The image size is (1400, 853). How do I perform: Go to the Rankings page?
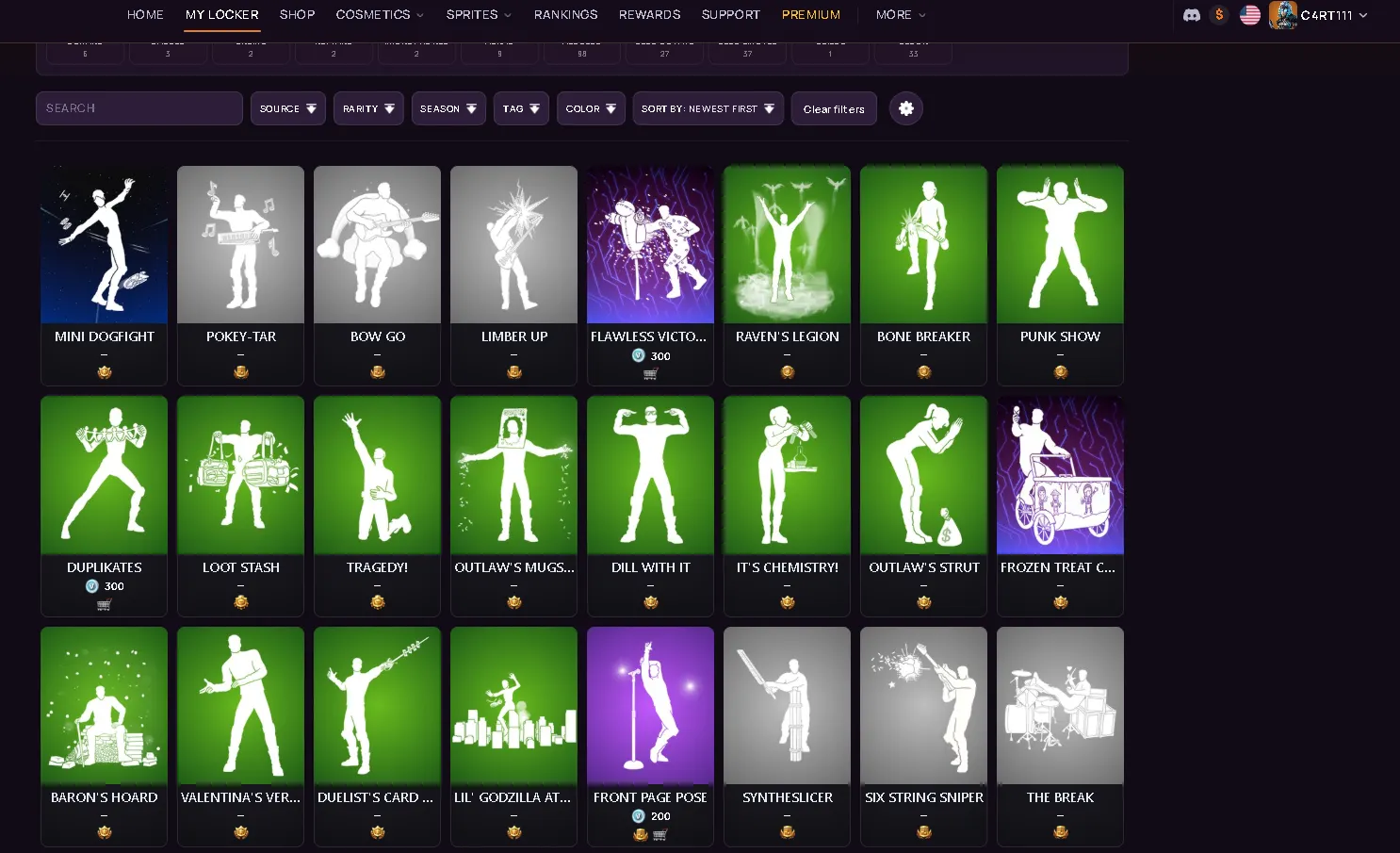click(x=565, y=15)
